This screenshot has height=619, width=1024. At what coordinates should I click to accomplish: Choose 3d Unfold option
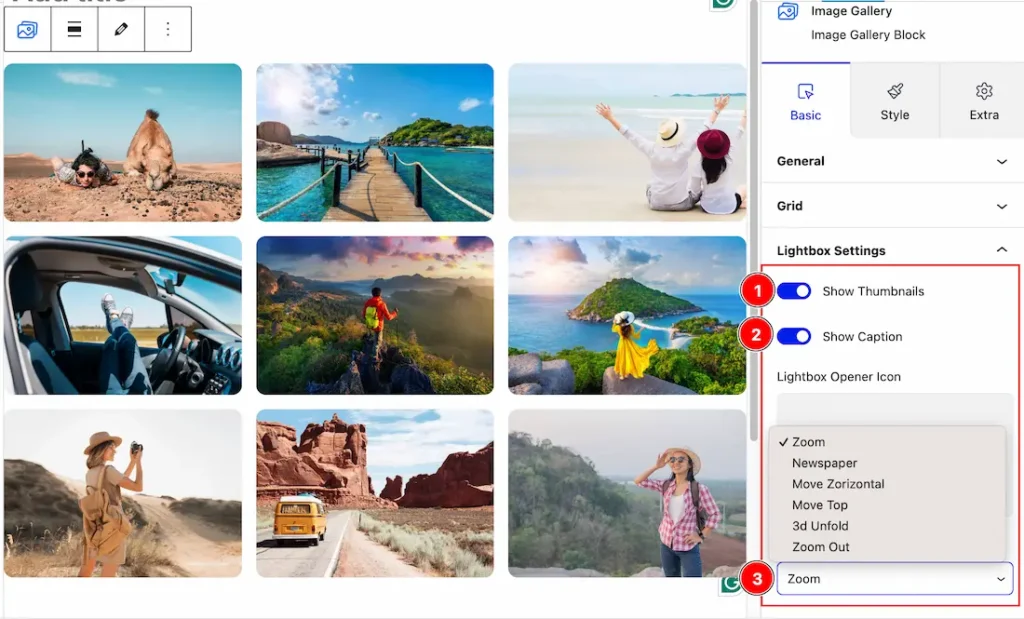tap(820, 526)
